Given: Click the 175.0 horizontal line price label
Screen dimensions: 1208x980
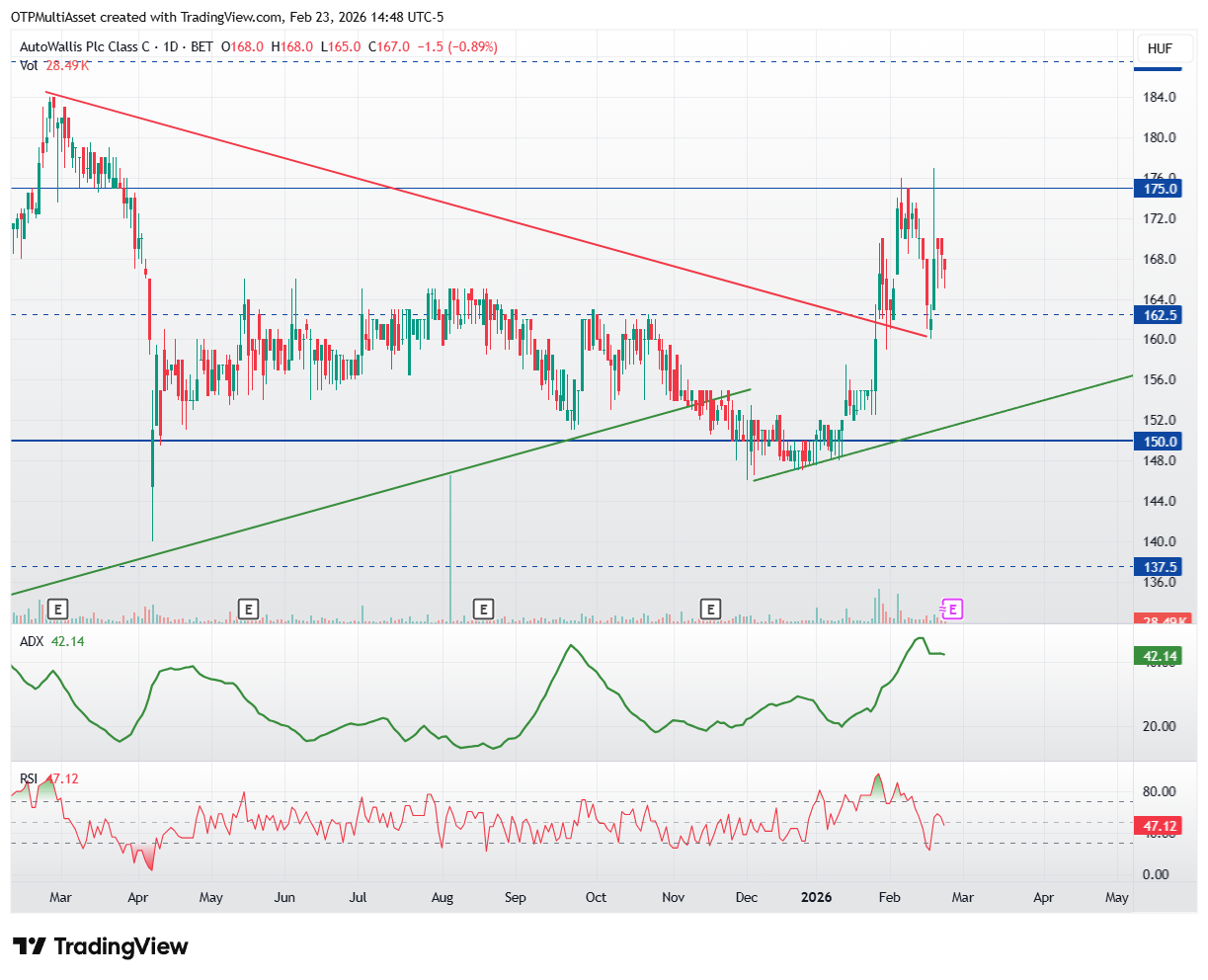Looking at the screenshot, I should [1158, 189].
